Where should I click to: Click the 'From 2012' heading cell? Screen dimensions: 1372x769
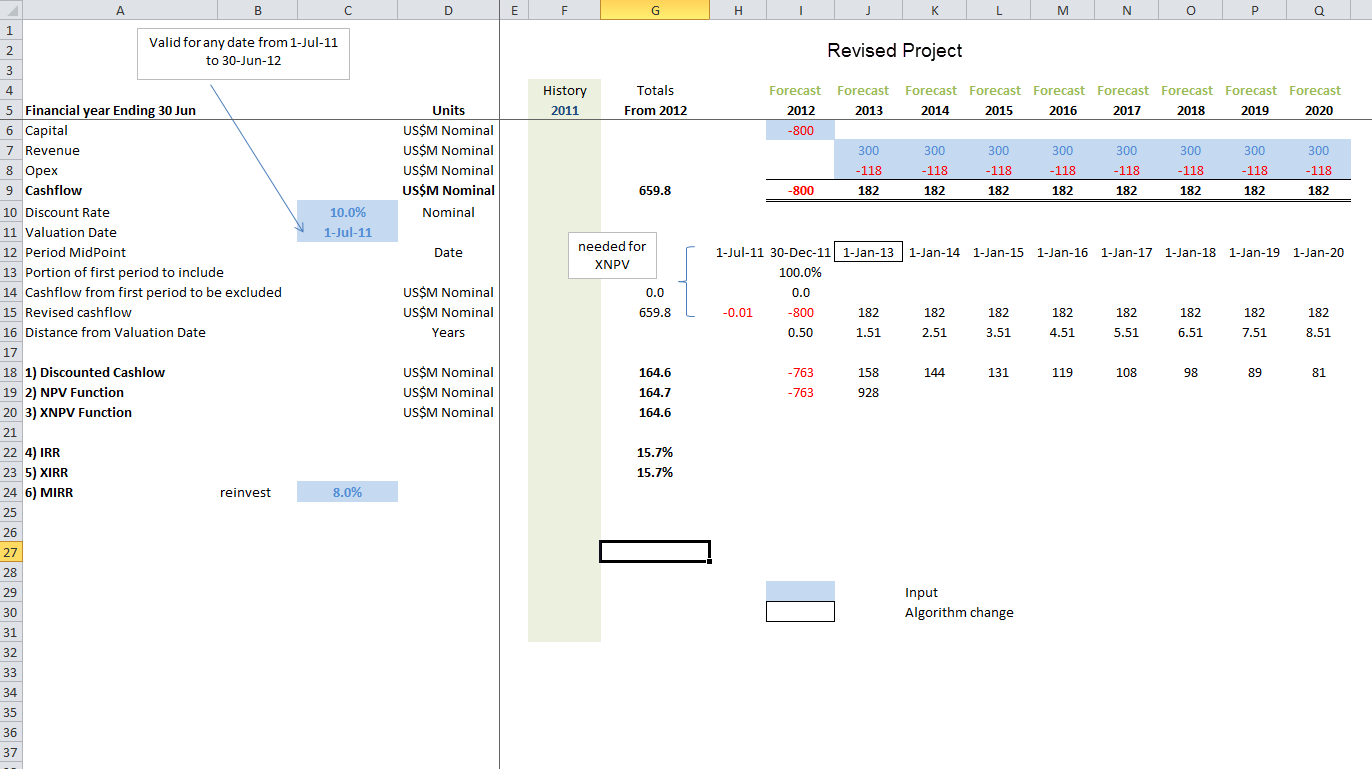tap(655, 110)
